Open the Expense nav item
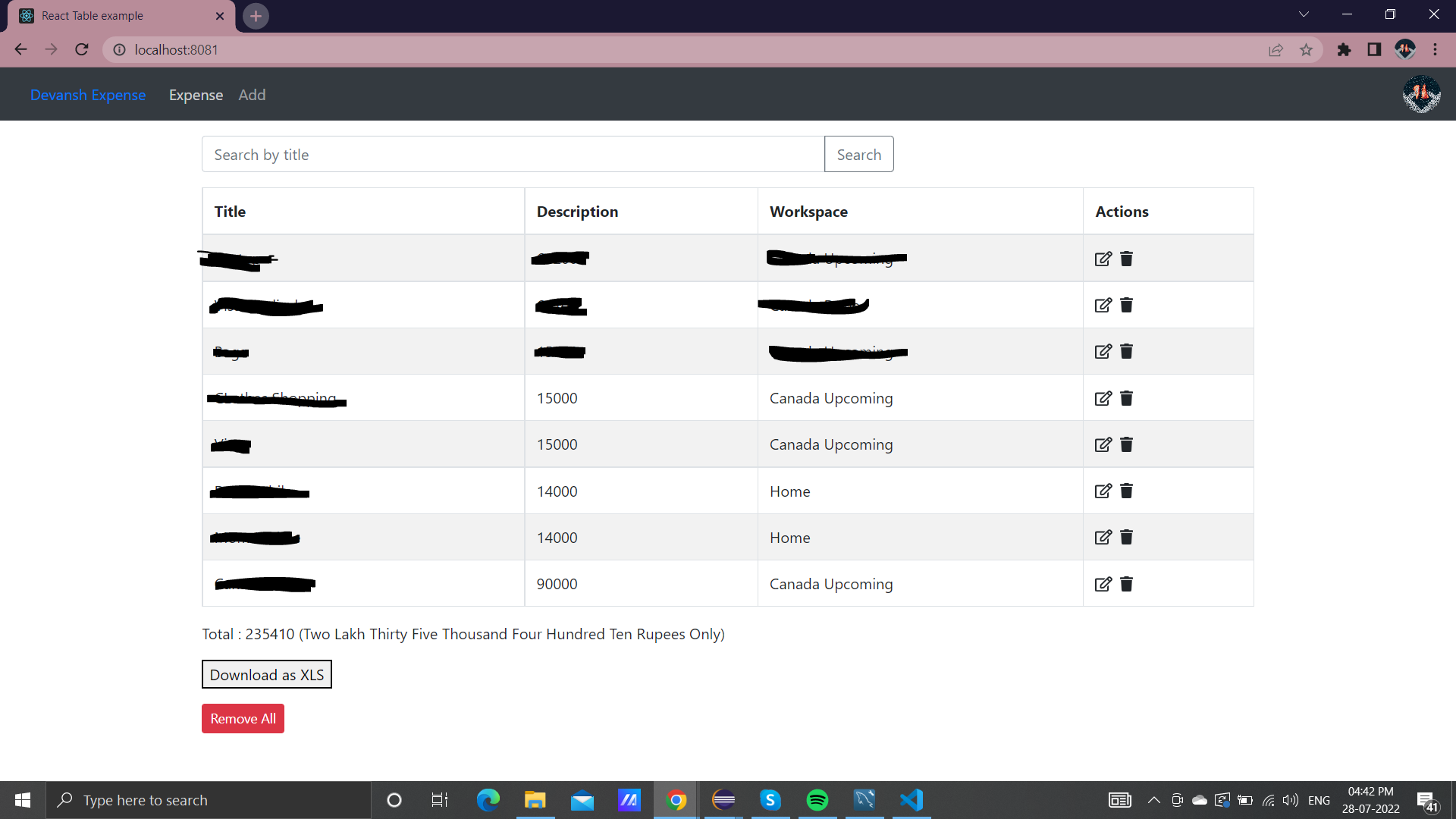The width and height of the screenshot is (1456, 819). coord(196,95)
